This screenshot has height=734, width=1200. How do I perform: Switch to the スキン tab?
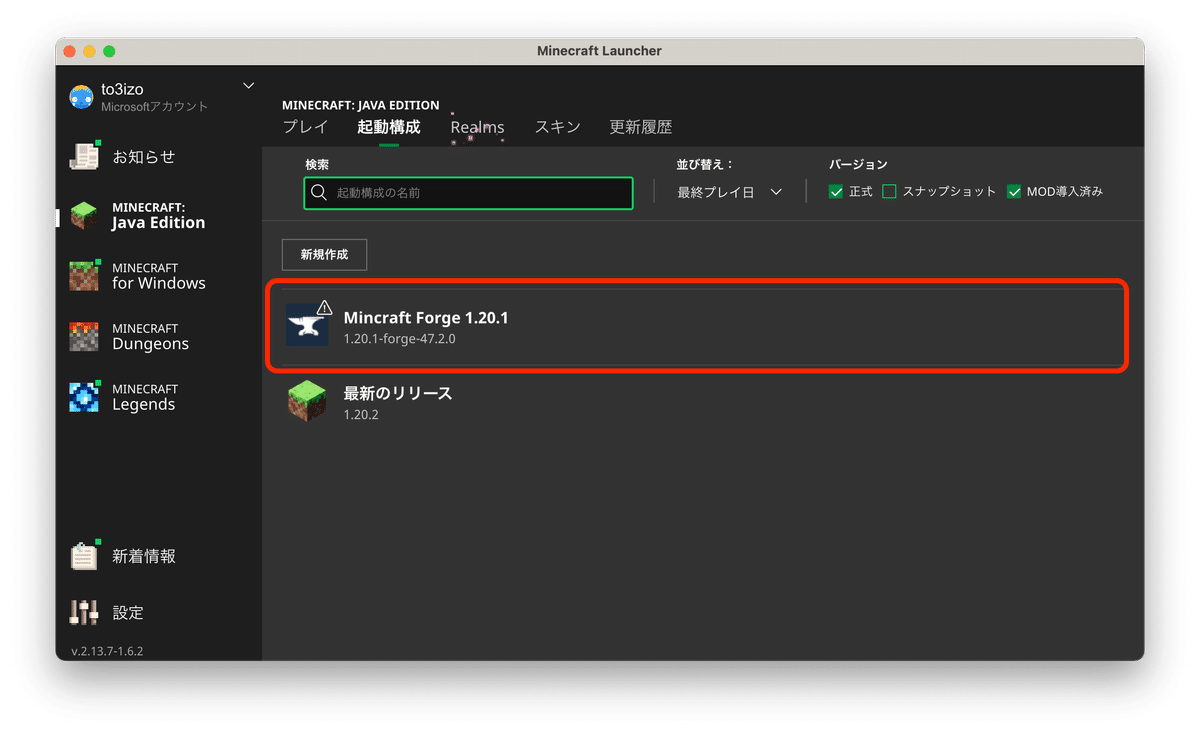(x=557, y=127)
